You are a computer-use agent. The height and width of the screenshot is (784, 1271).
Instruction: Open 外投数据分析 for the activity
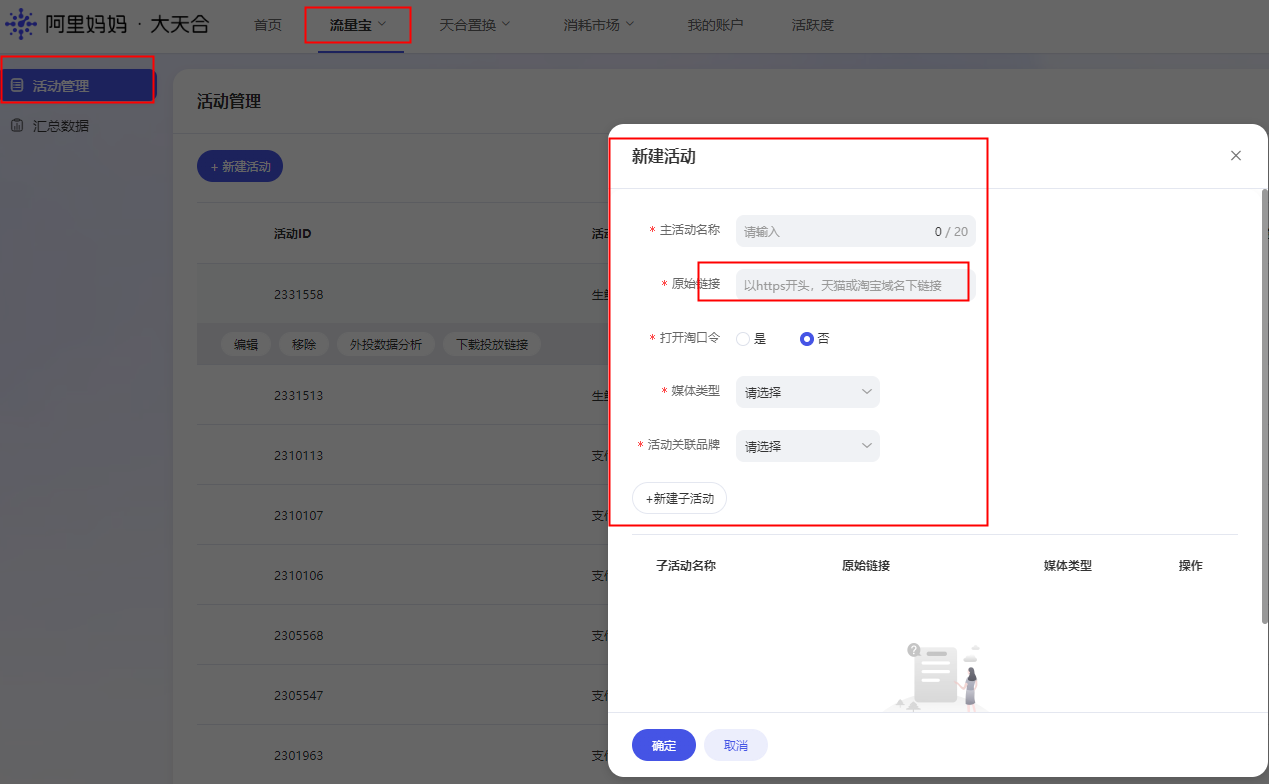coord(385,344)
